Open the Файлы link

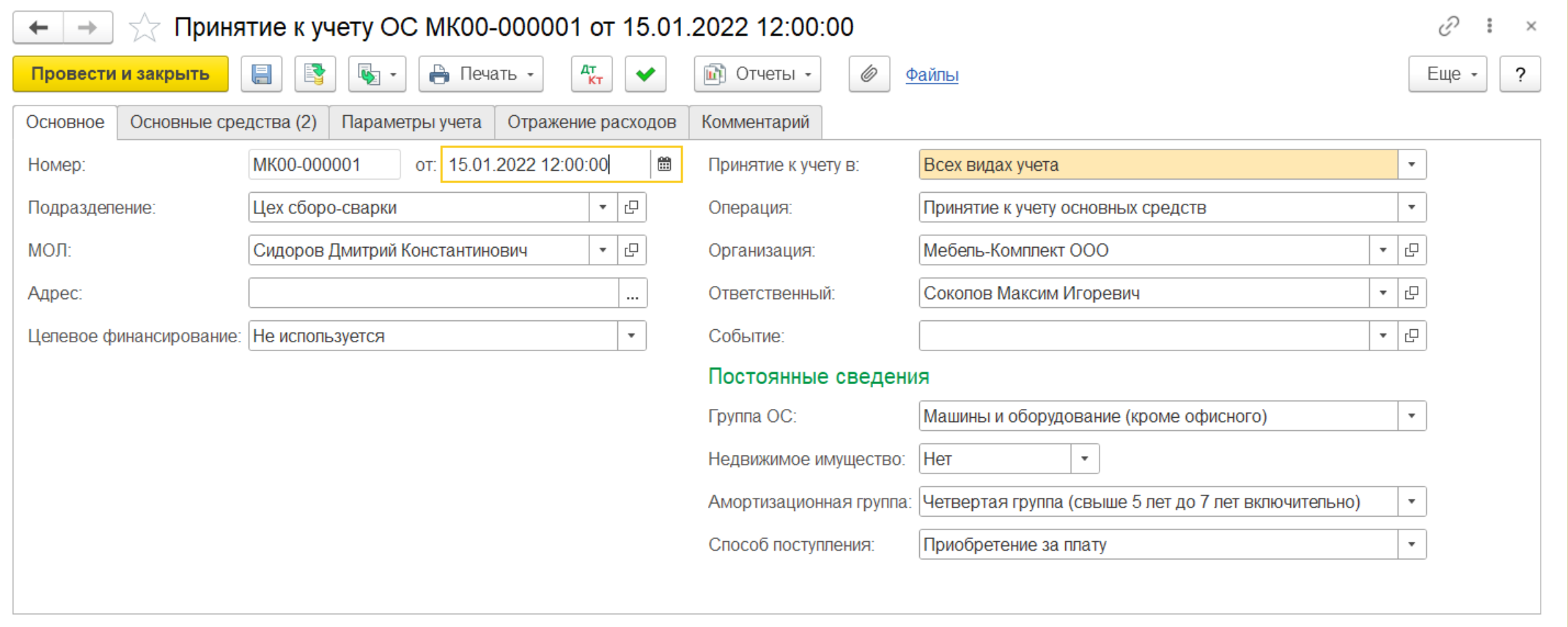[931, 75]
